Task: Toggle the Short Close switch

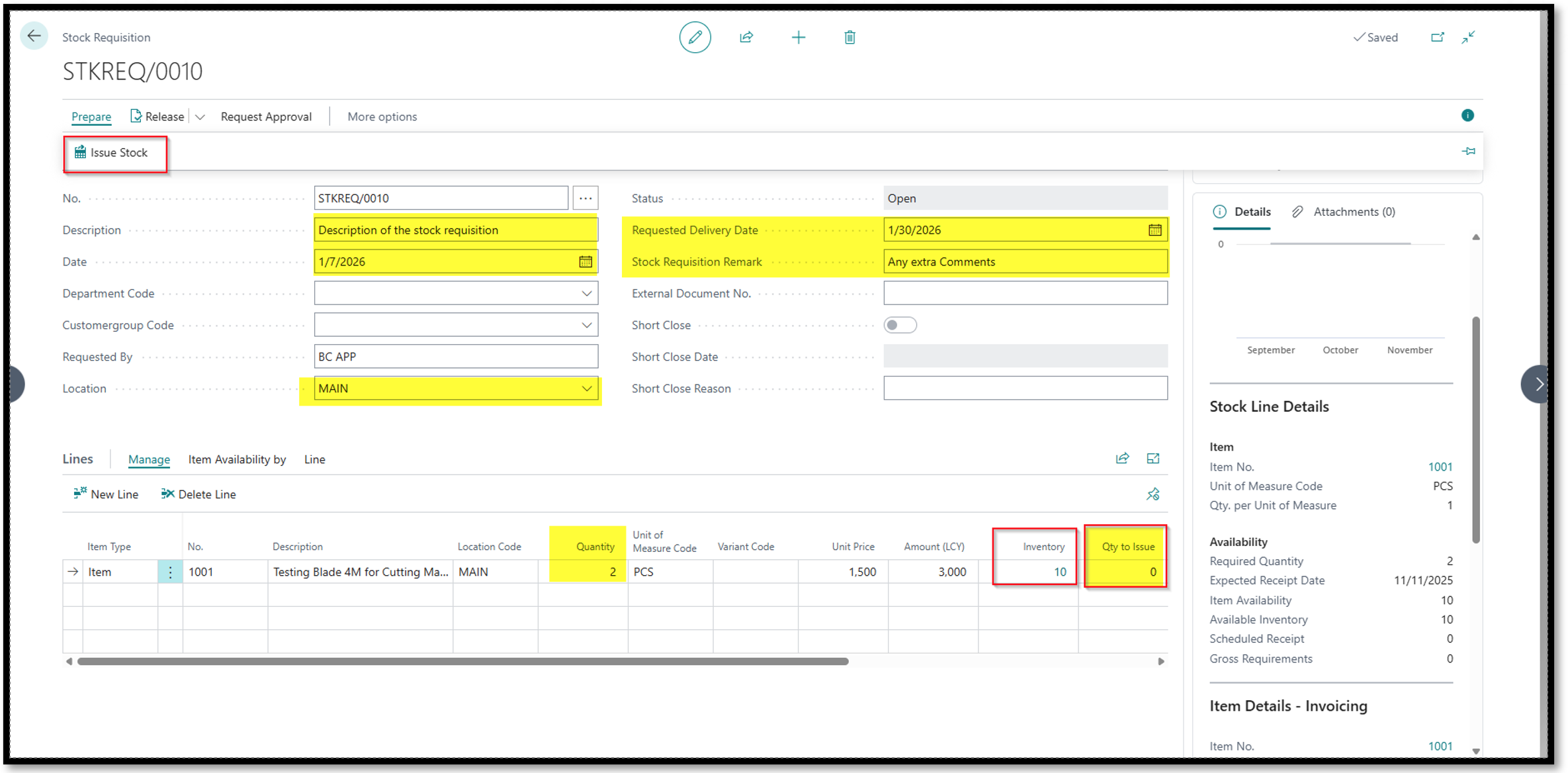Action: pos(900,325)
